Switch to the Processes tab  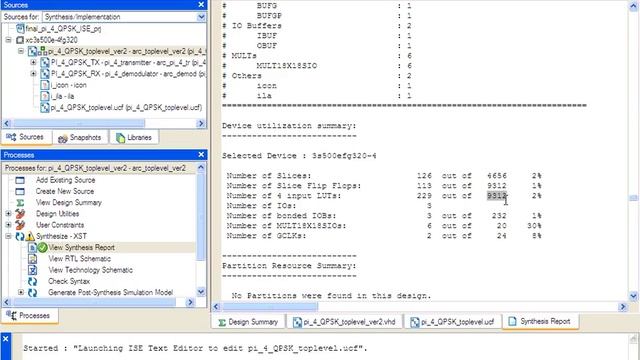tap(30, 316)
